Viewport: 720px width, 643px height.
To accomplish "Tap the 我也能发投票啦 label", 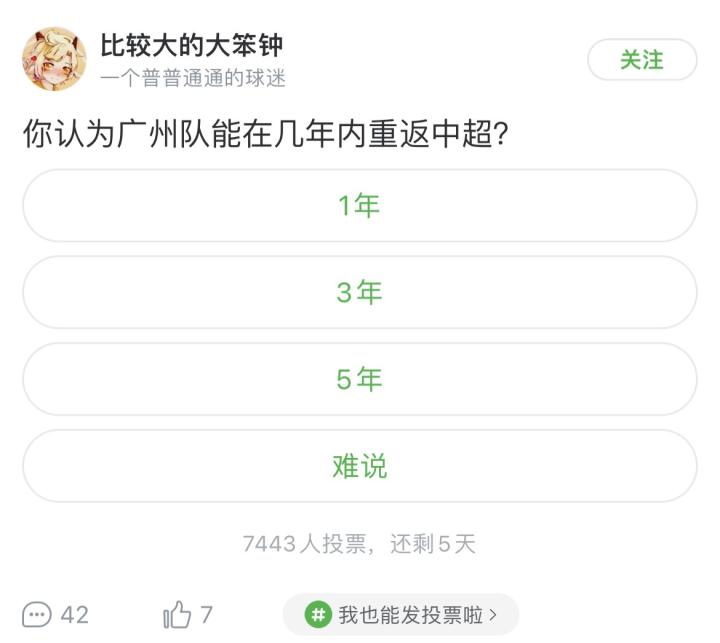I will click(411, 615).
